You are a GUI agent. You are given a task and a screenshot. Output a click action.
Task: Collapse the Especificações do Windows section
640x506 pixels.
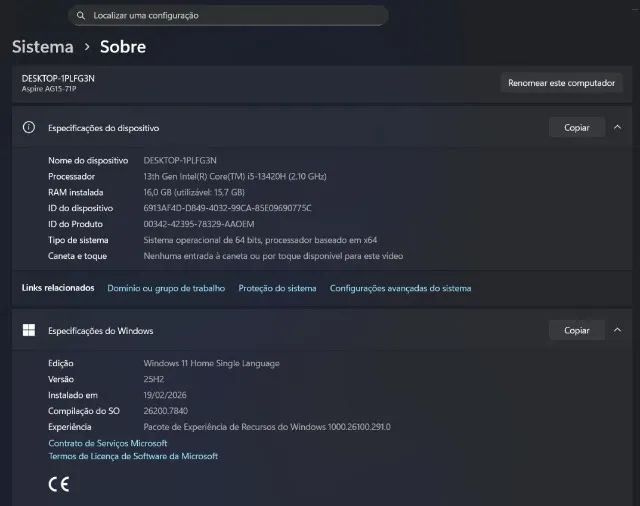[x=617, y=330]
